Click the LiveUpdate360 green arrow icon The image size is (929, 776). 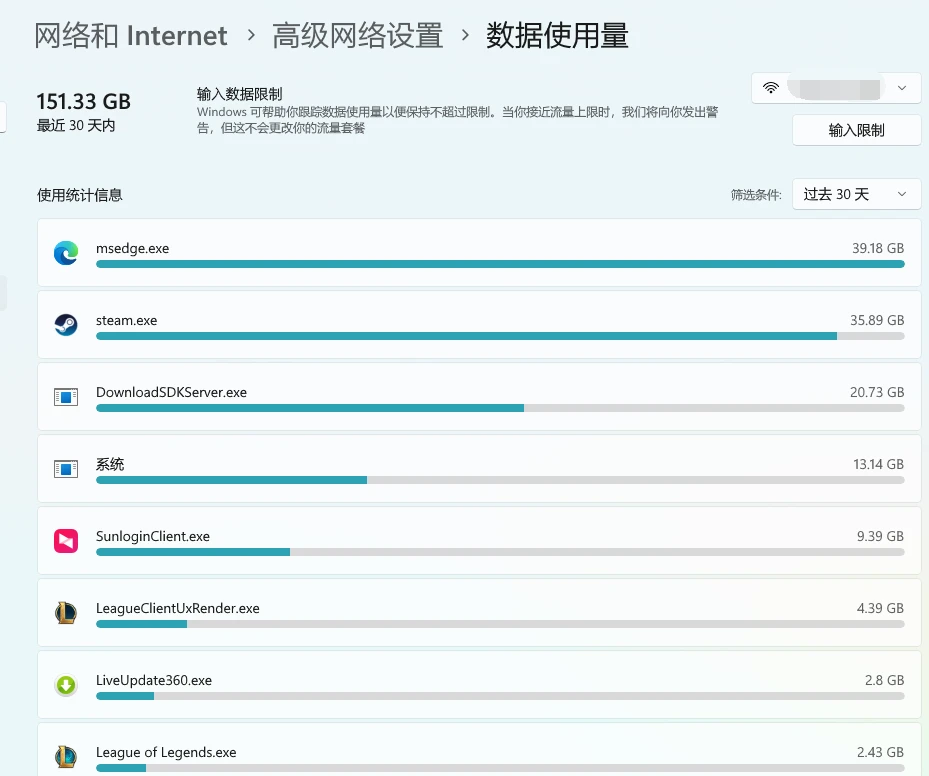pyautogui.click(x=66, y=685)
